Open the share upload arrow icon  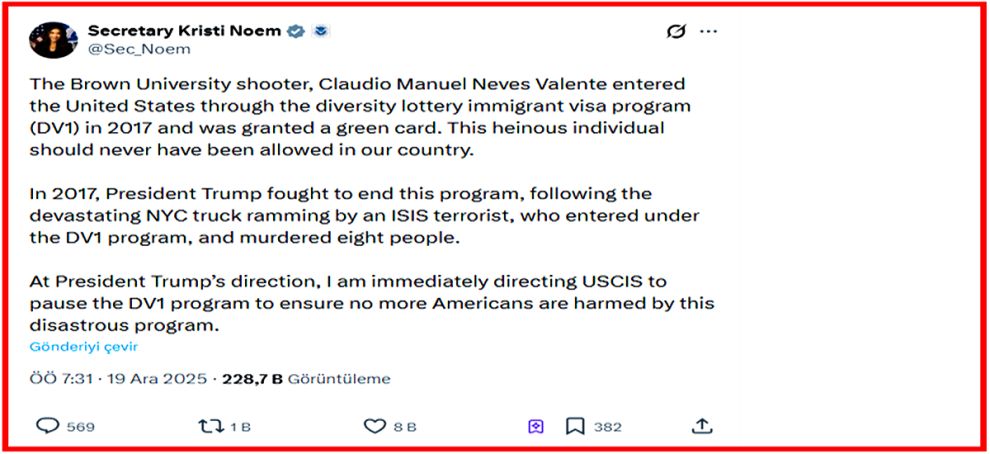pos(702,426)
